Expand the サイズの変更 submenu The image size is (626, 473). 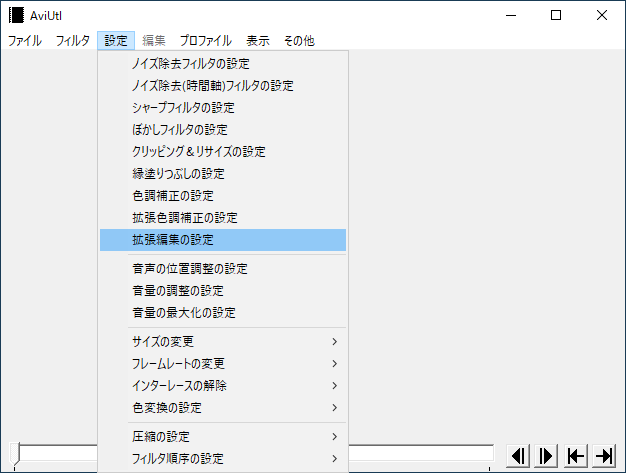(222, 342)
